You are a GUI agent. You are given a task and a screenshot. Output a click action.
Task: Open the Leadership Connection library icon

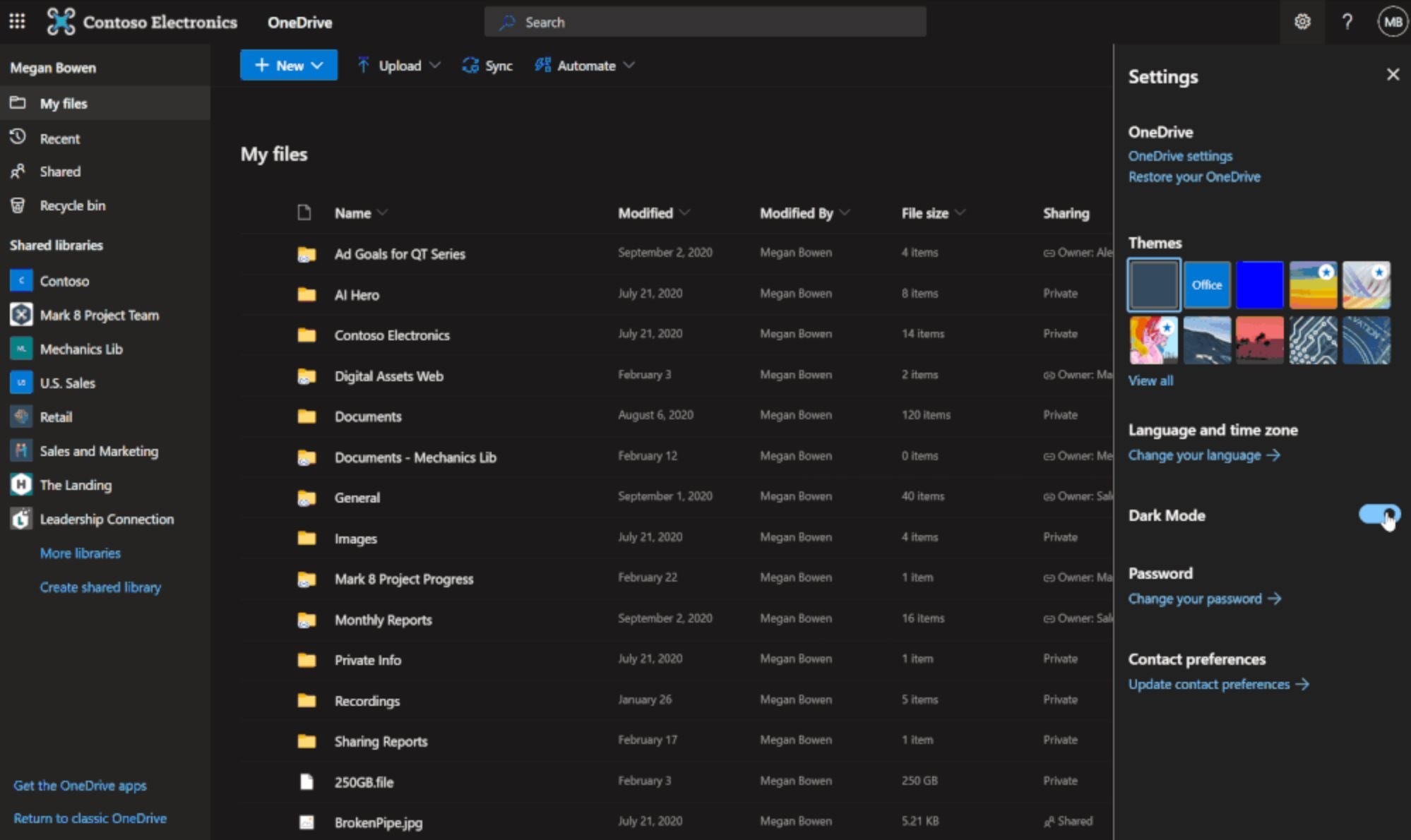click(x=21, y=519)
